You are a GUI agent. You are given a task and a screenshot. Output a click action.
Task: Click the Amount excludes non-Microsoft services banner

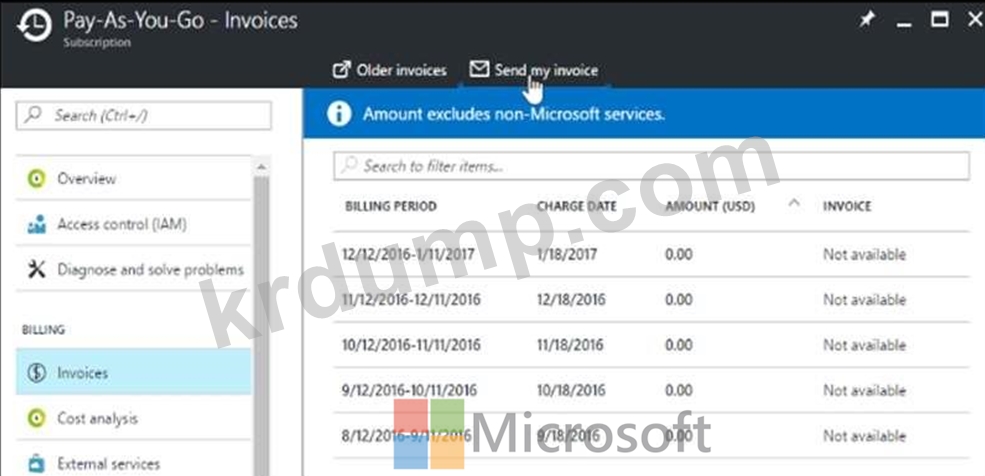[x=644, y=114]
